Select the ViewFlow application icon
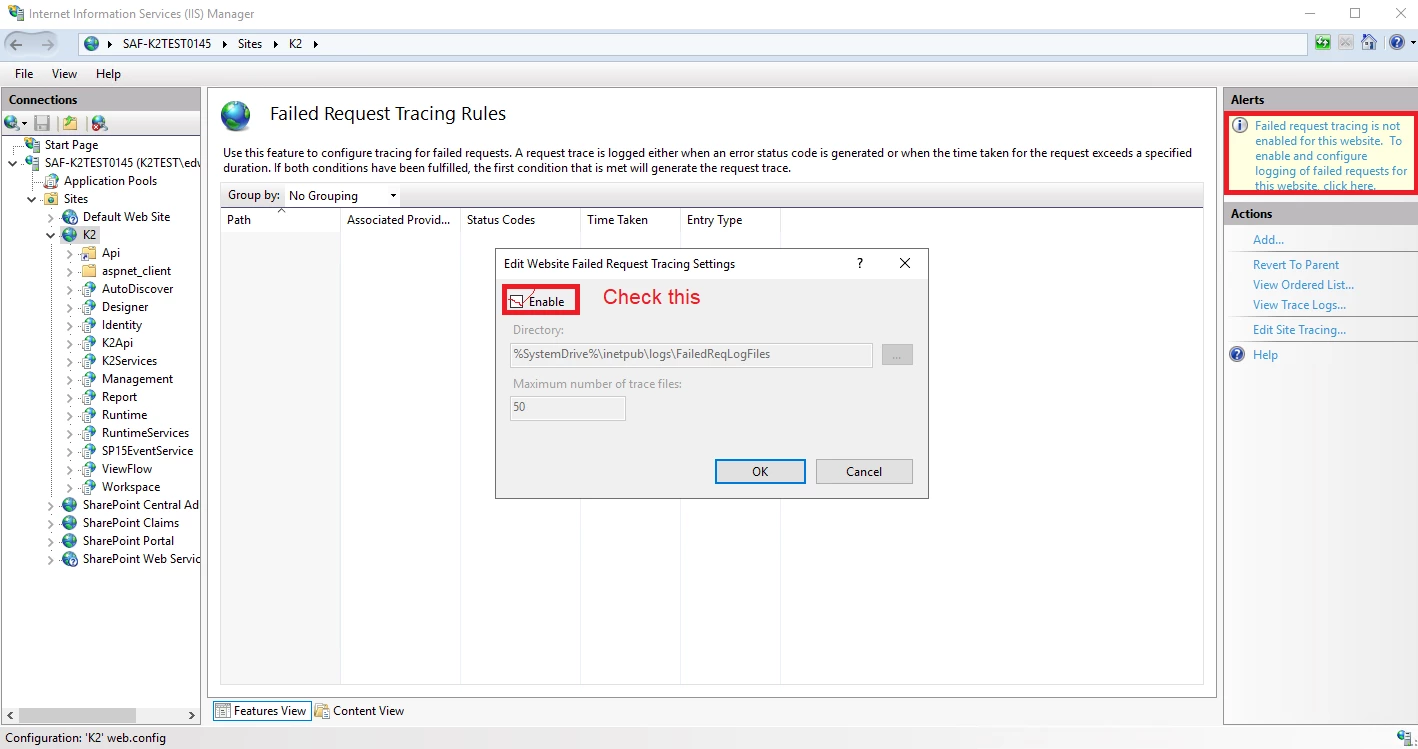1418x749 pixels. [x=89, y=469]
